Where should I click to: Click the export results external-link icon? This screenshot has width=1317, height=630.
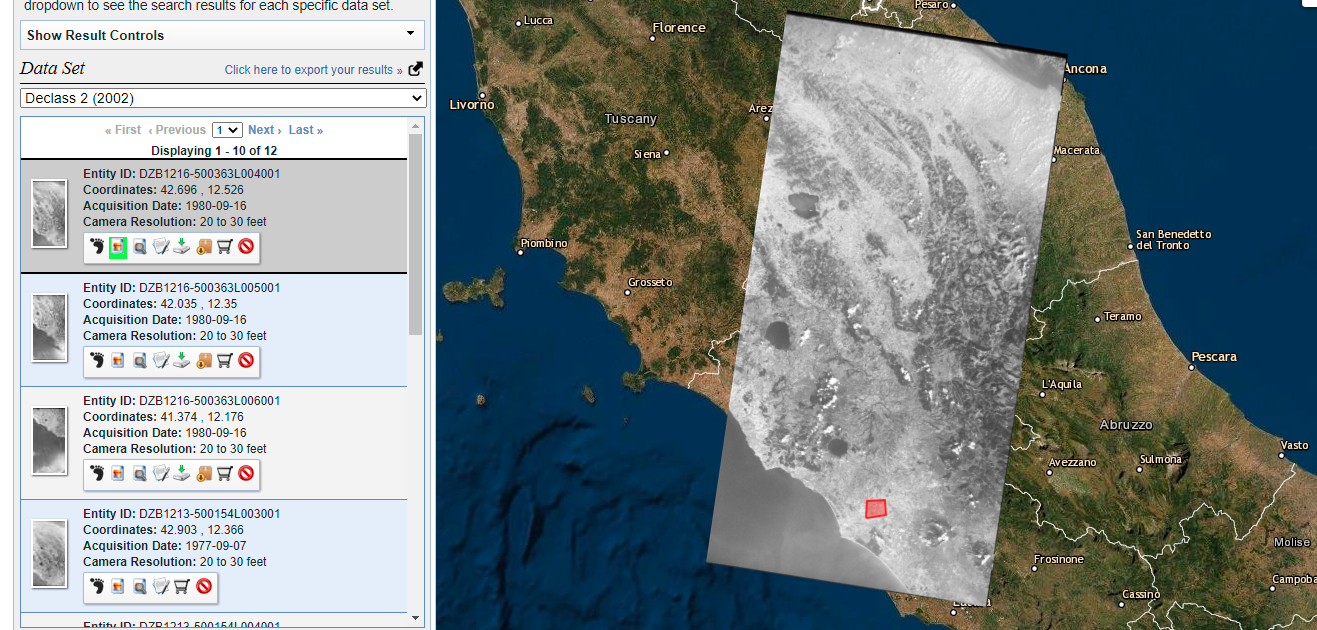click(x=416, y=69)
